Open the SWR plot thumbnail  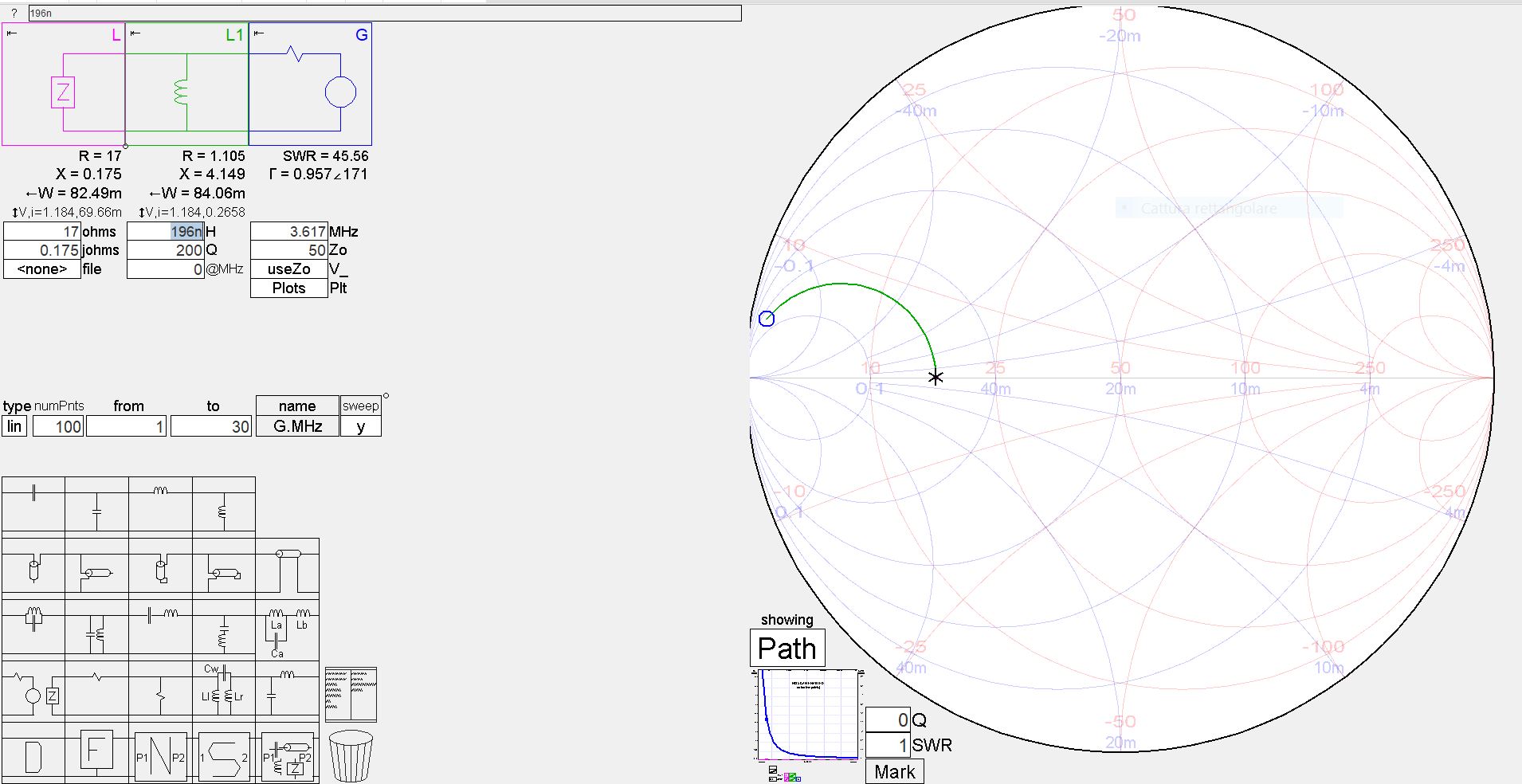[x=807, y=715]
